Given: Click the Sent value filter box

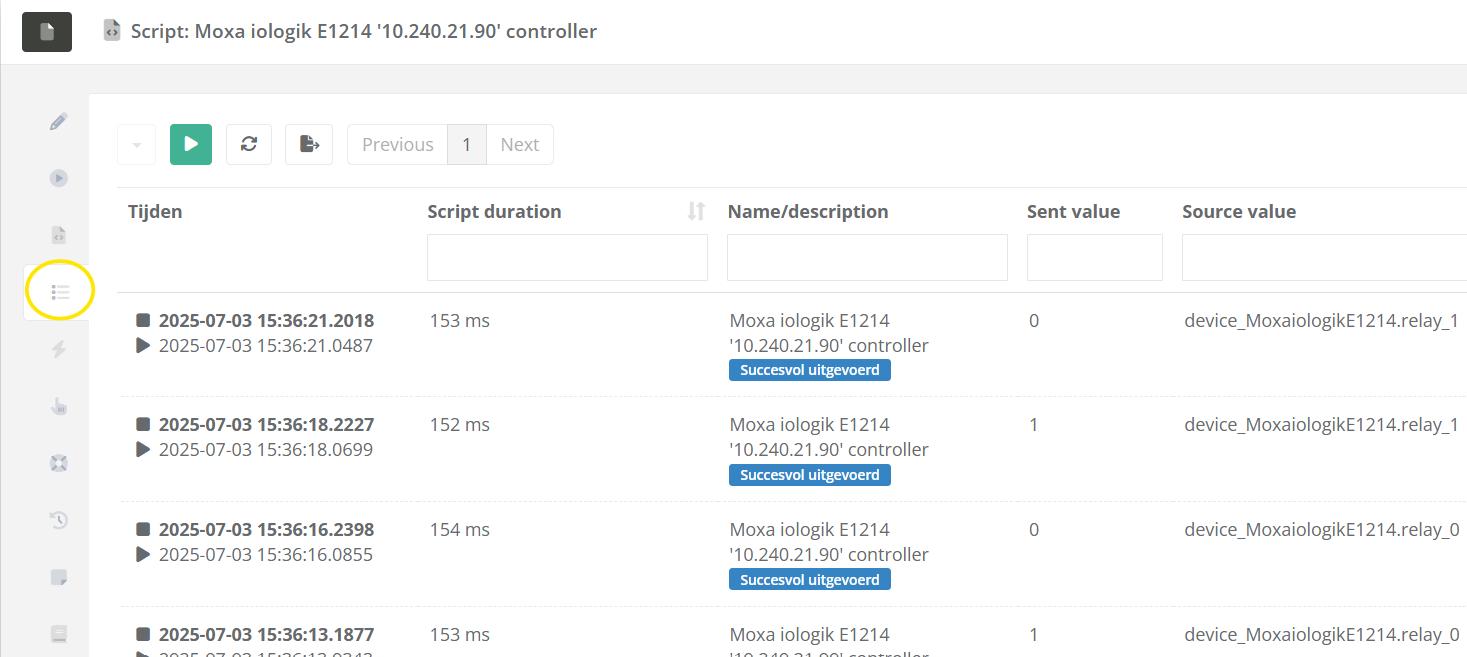Looking at the screenshot, I should coord(1094,257).
